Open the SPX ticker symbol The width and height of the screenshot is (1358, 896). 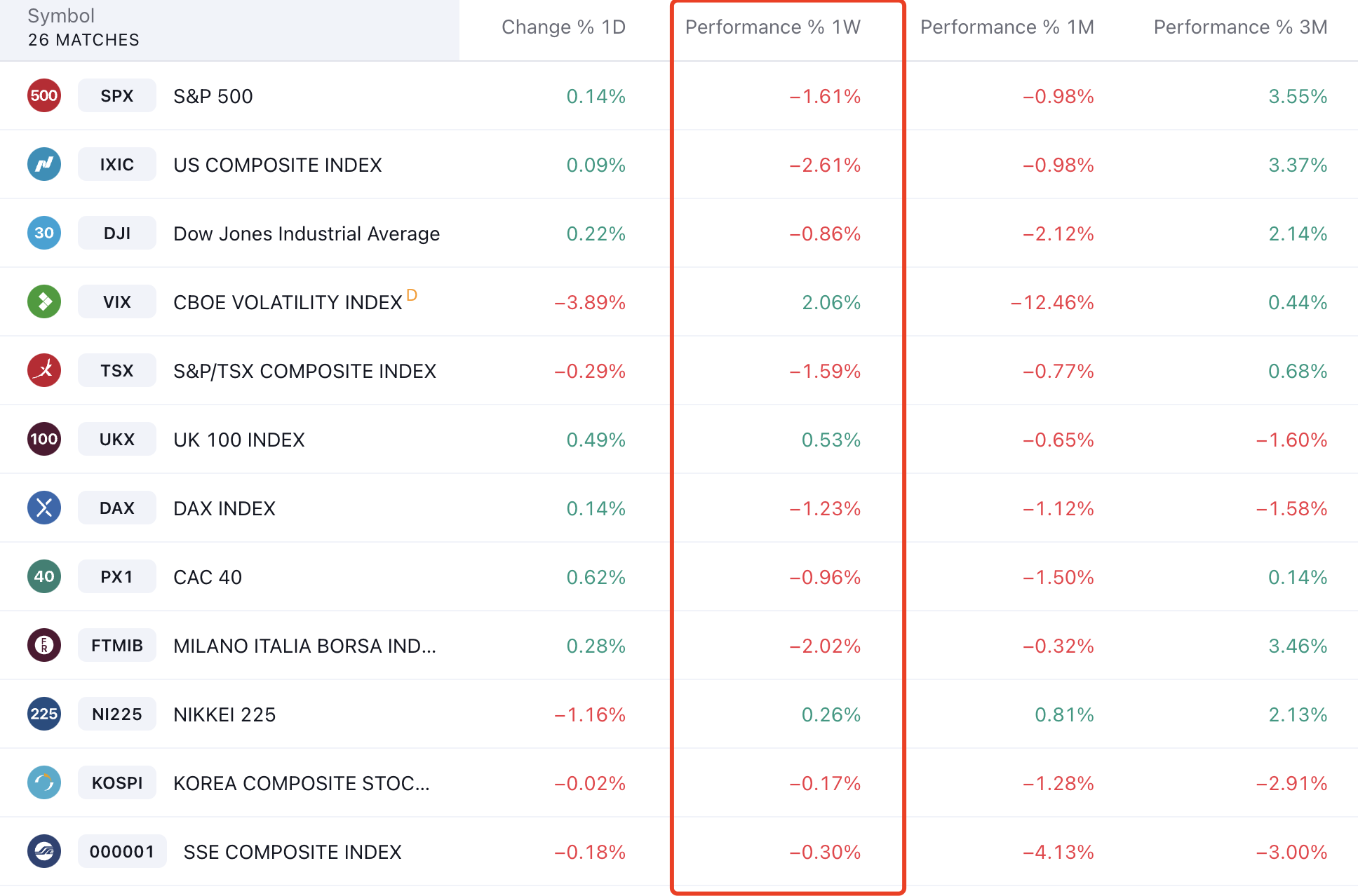[116, 96]
